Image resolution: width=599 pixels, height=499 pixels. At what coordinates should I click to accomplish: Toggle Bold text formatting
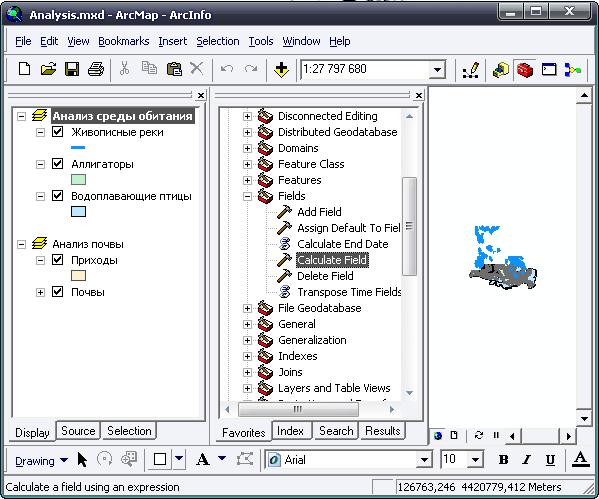(x=503, y=460)
